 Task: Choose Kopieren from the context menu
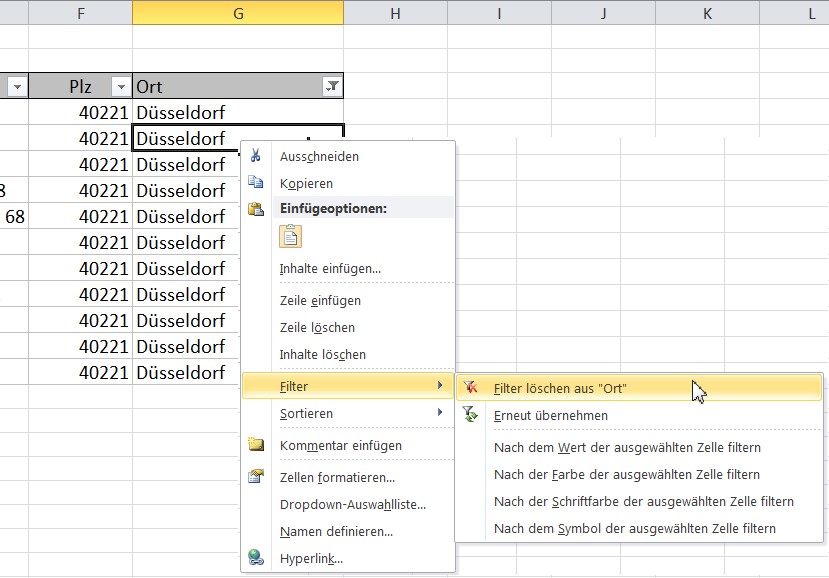(348, 183)
